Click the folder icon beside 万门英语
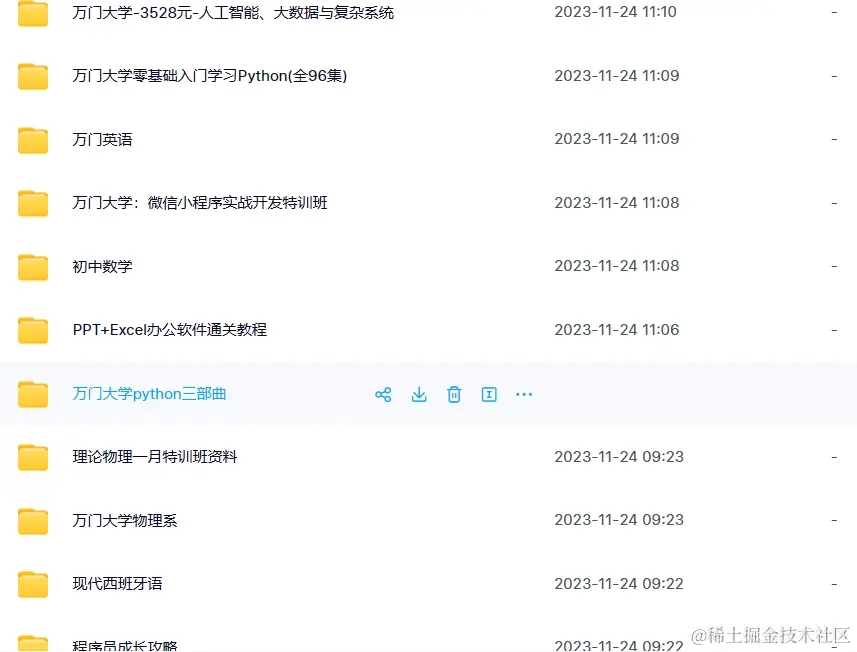This screenshot has height=652, width=857. pos(33,139)
